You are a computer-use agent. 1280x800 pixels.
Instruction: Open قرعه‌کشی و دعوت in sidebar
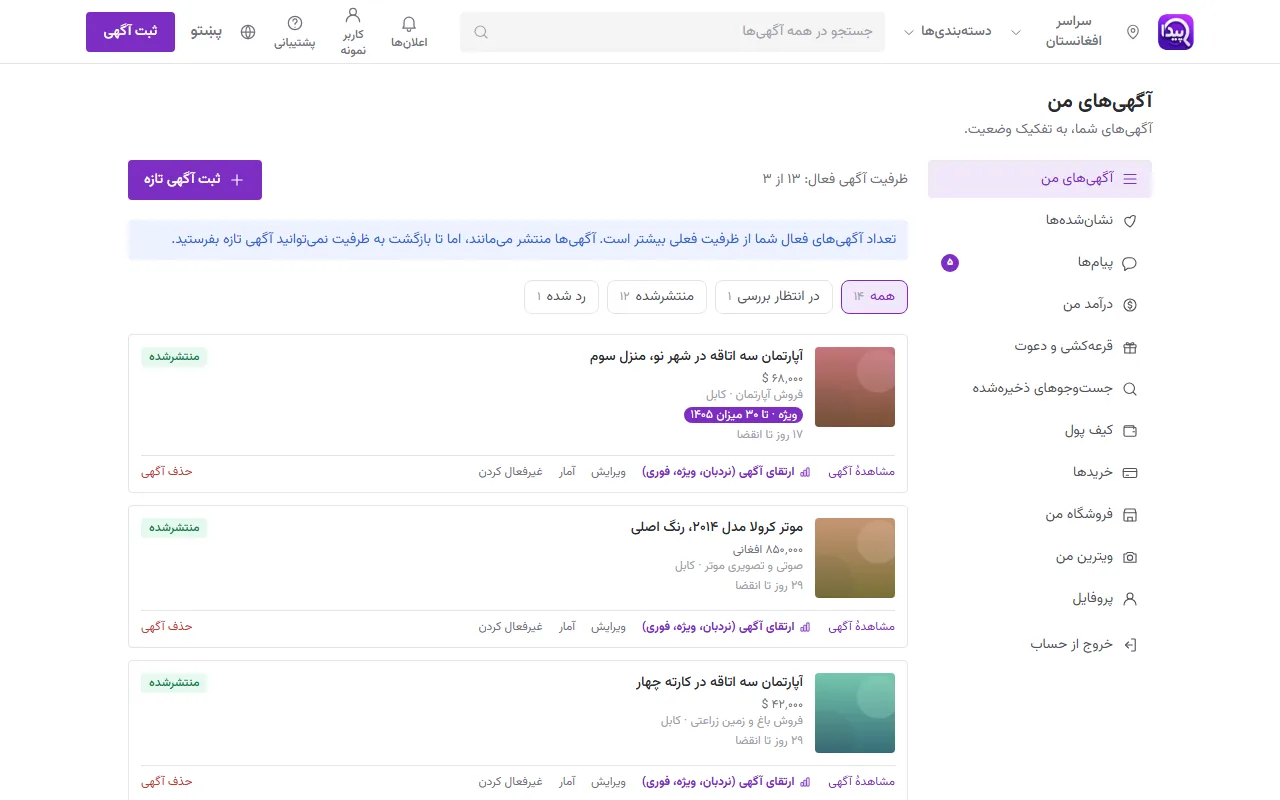tap(1040, 346)
